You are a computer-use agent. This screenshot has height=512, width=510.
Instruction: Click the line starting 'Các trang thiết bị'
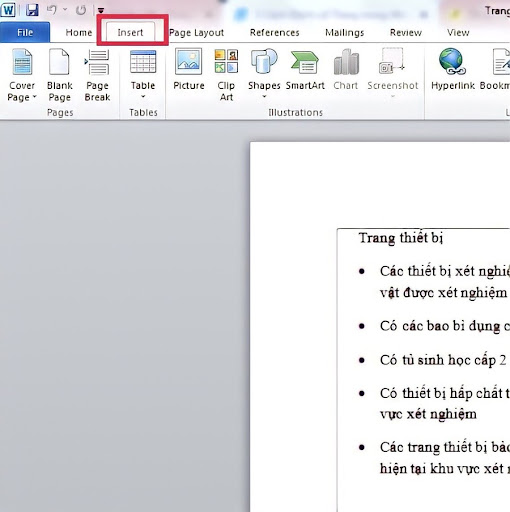445,448
